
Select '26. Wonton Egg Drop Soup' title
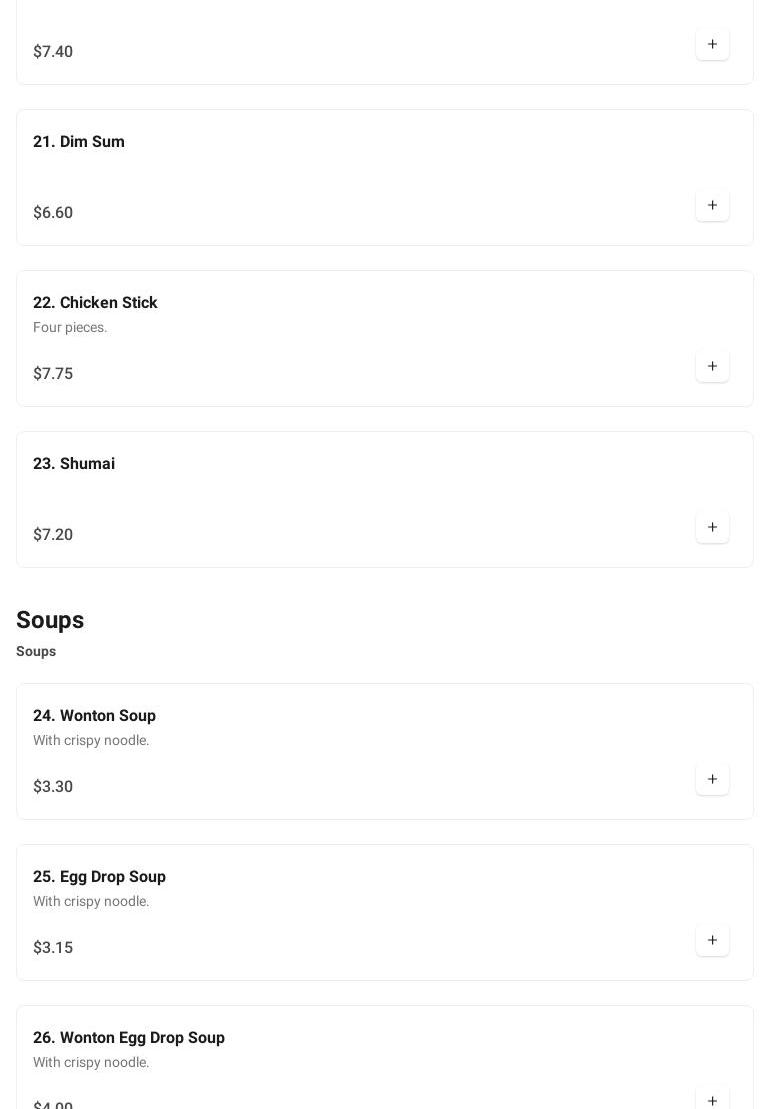(x=129, y=1038)
